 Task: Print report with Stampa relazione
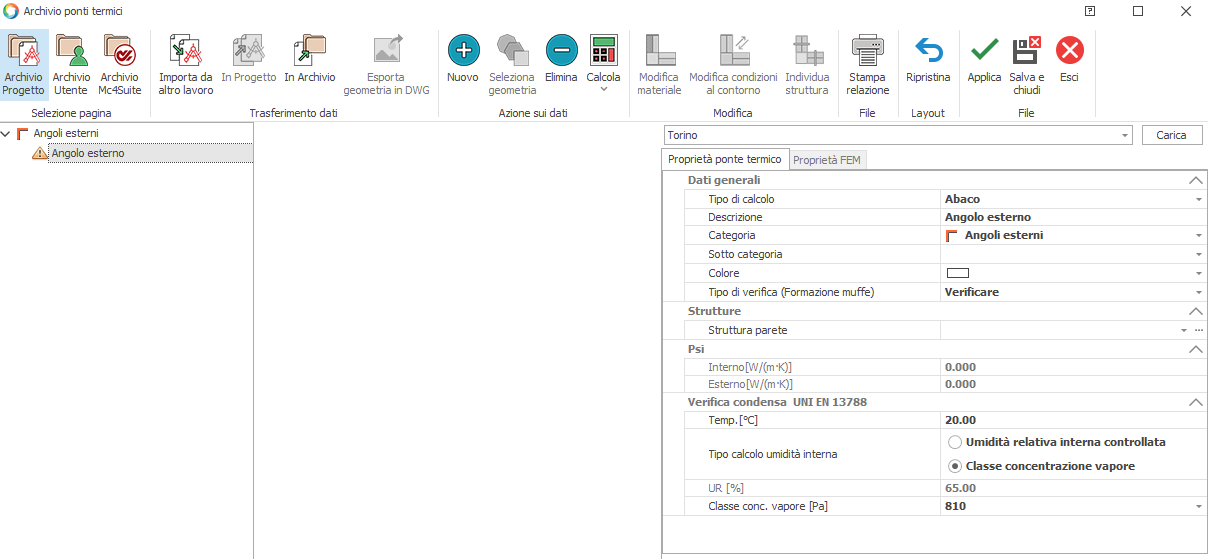pos(867,64)
